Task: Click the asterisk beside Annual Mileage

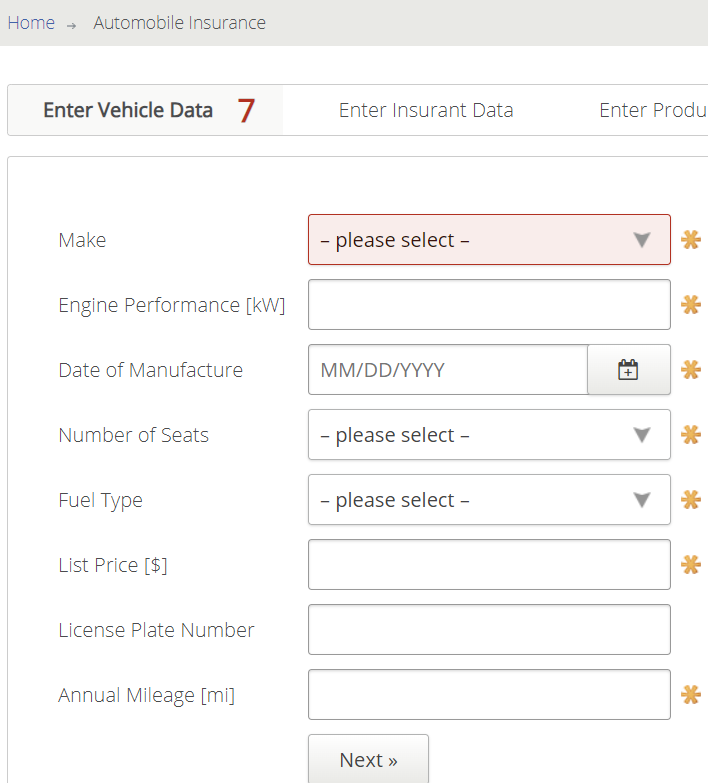Action: 691,695
